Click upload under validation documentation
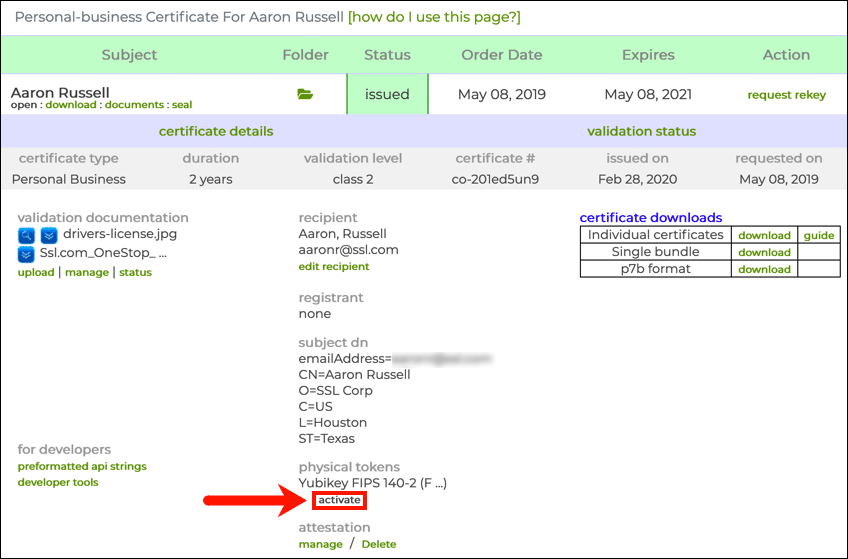848x559 pixels. click(36, 272)
